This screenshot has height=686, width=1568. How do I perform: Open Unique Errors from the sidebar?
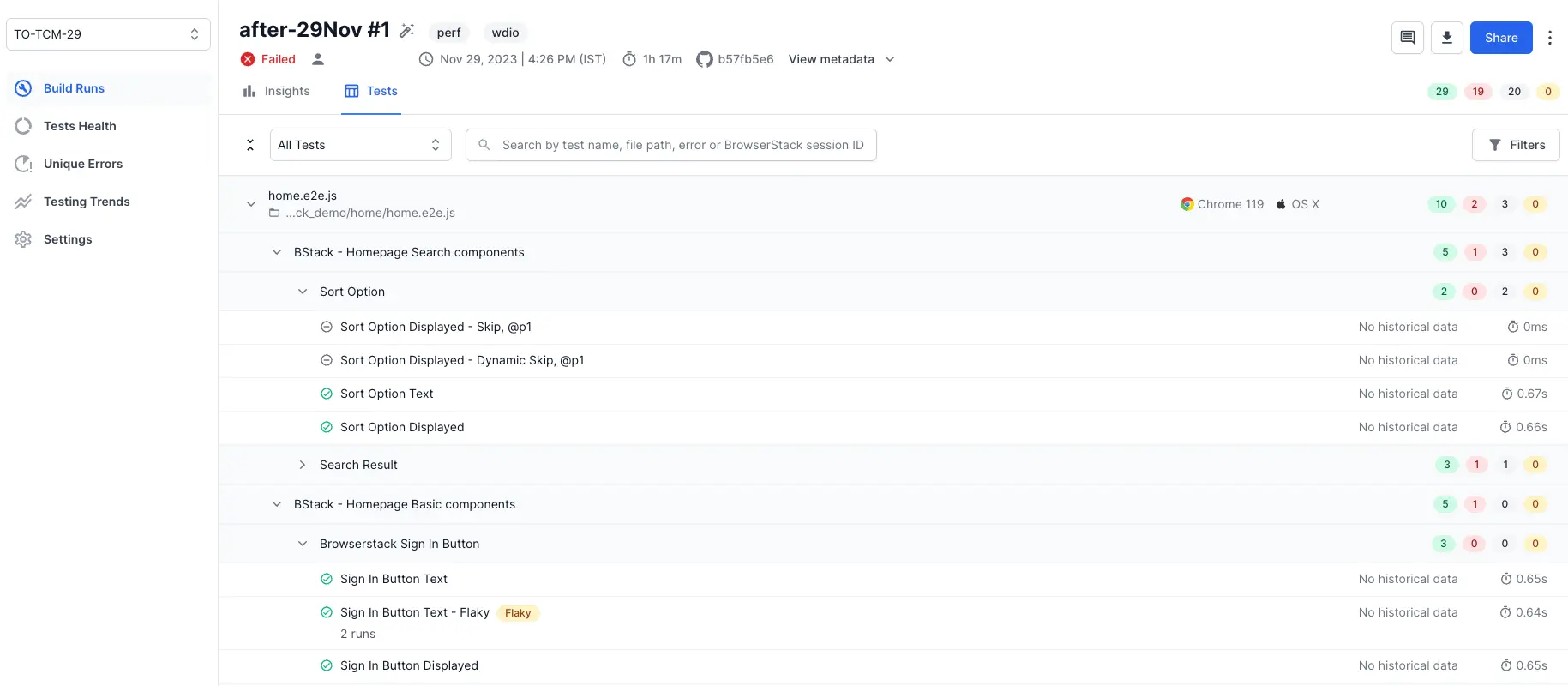(83, 164)
